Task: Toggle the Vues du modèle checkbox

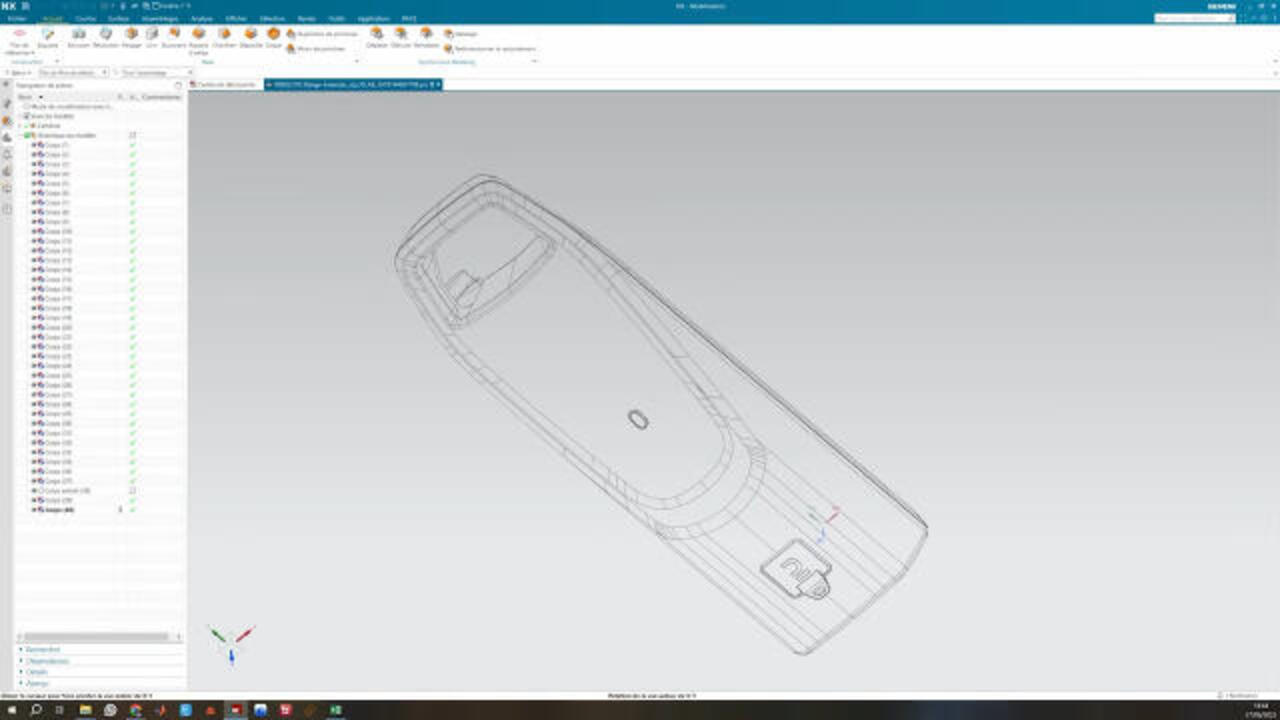Action: pyautogui.click(x=28, y=116)
